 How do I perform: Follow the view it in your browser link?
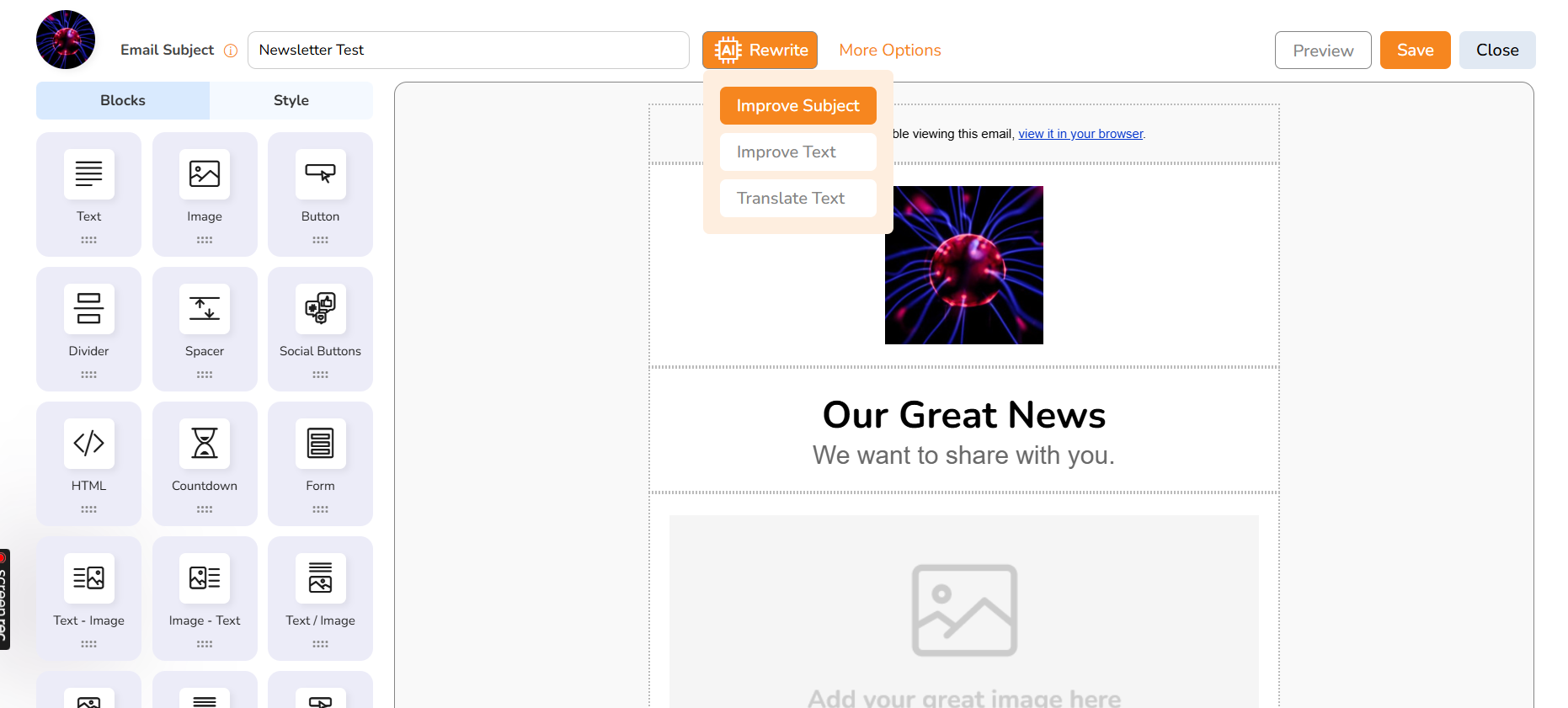tap(1080, 134)
